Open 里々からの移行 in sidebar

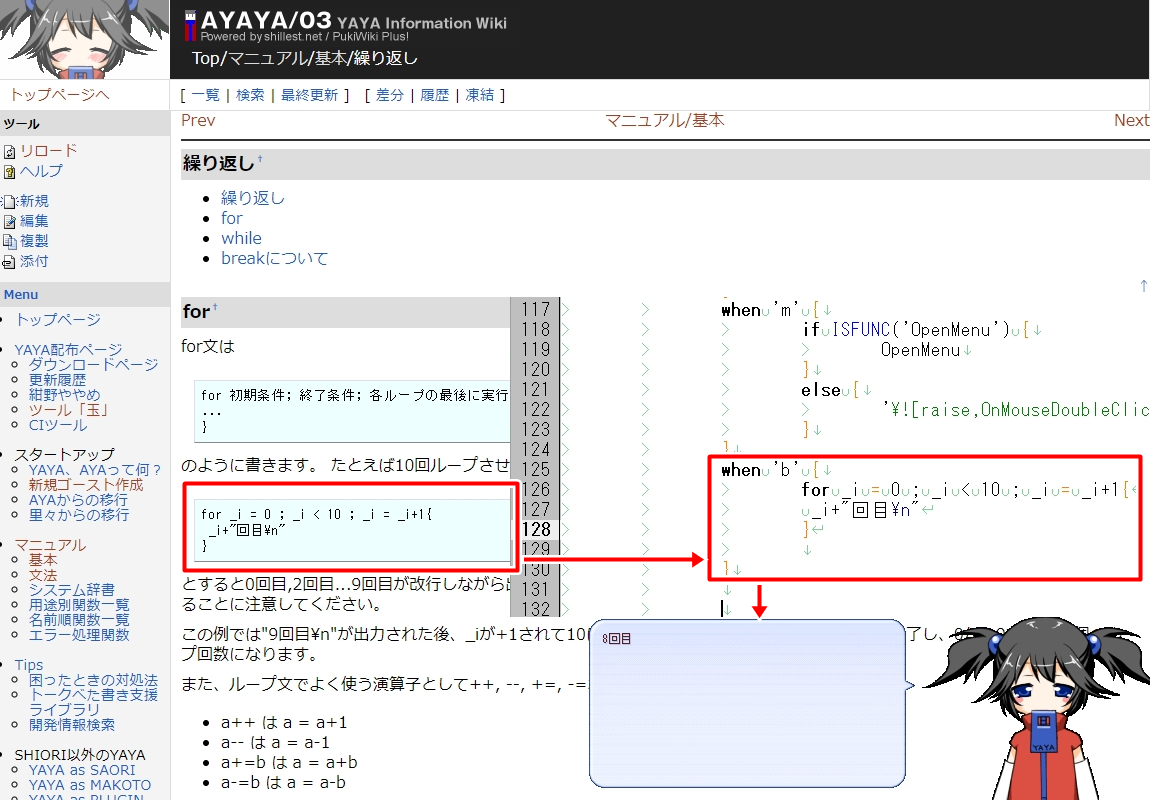[x=78, y=515]
